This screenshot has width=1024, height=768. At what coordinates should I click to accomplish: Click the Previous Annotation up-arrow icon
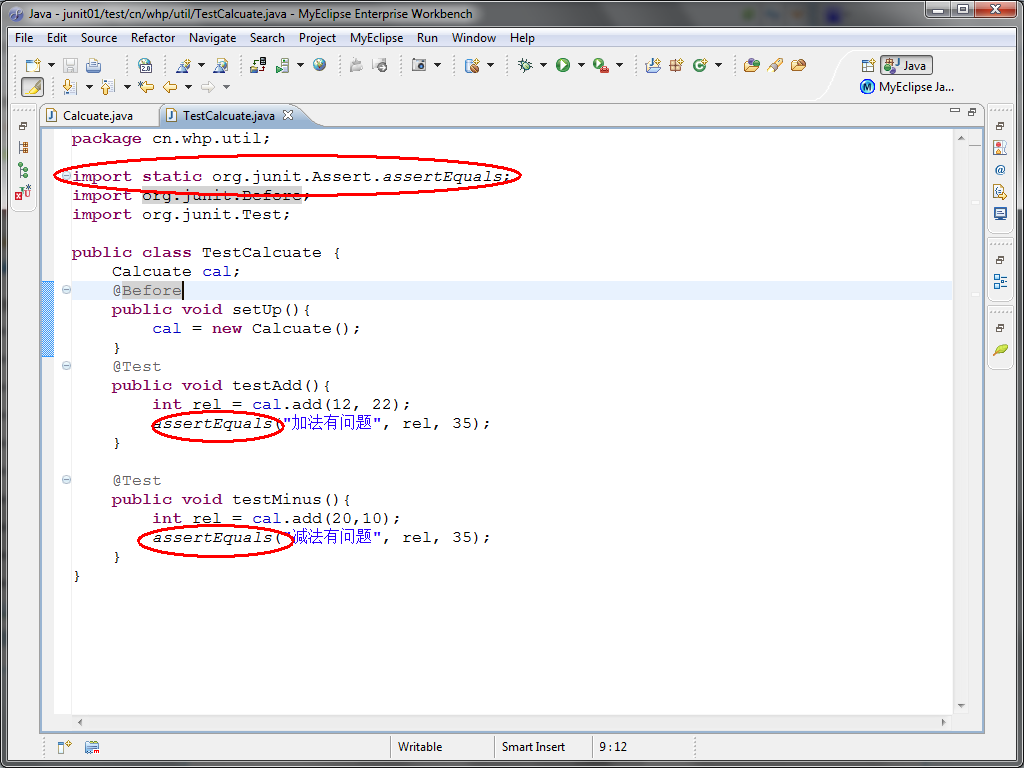click(106, 86)
